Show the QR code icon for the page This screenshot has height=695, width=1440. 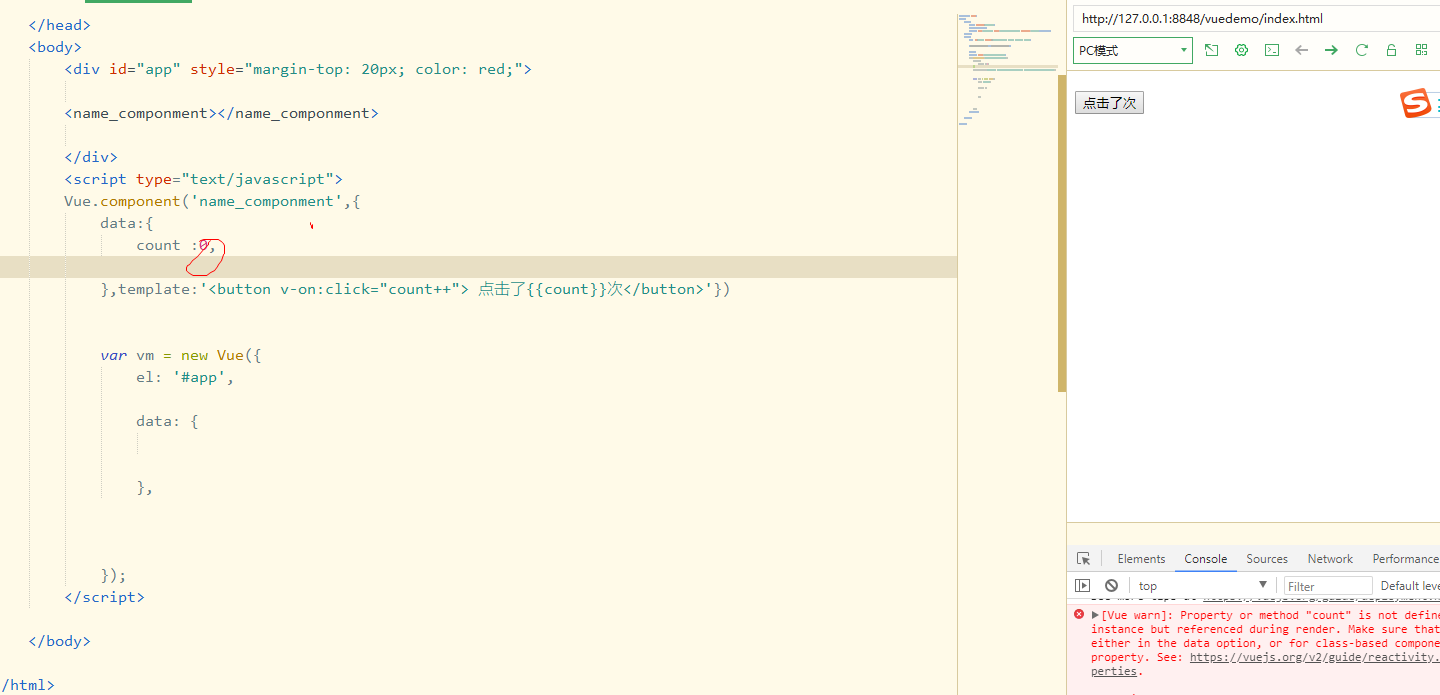coord(1421,50)
